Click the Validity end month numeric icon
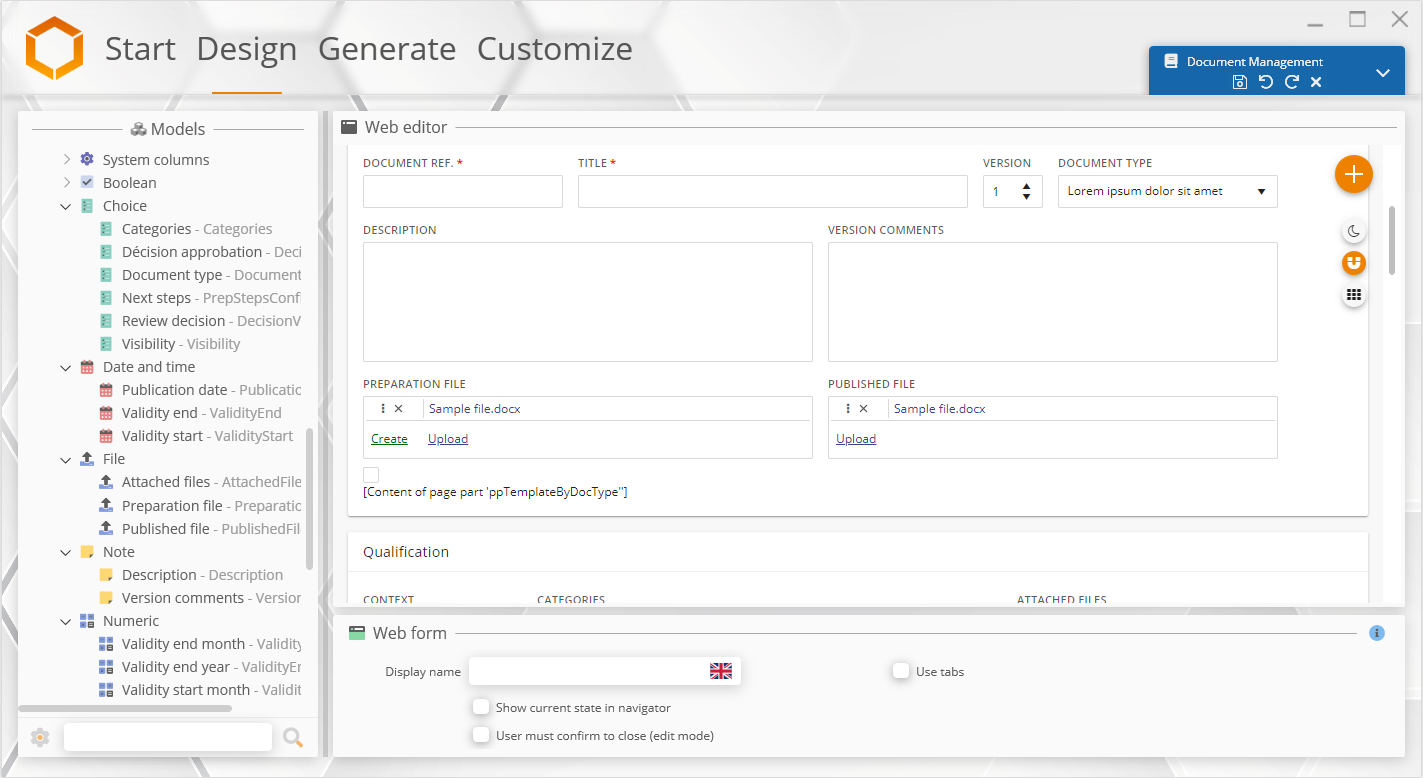 107,644
